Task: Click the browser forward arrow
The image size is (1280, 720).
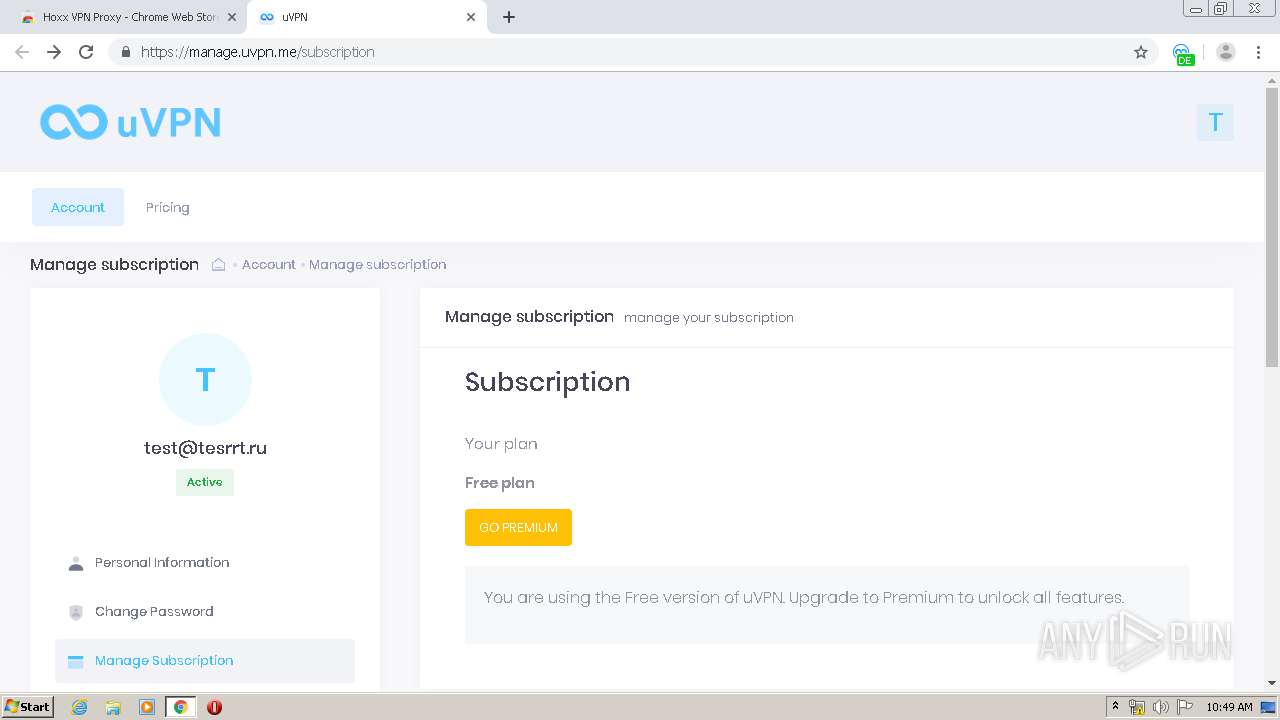Action: (54, 52)
